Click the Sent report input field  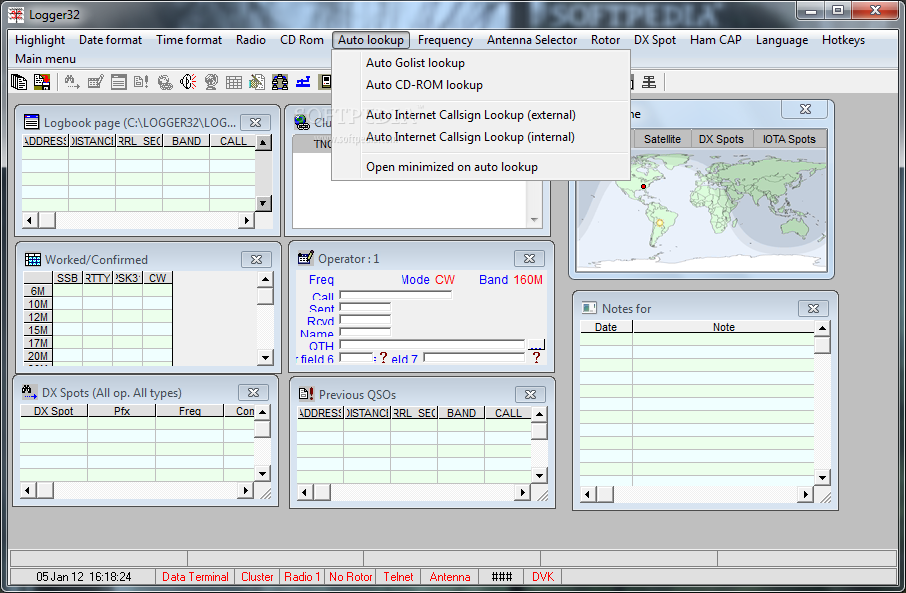[365, 307]
